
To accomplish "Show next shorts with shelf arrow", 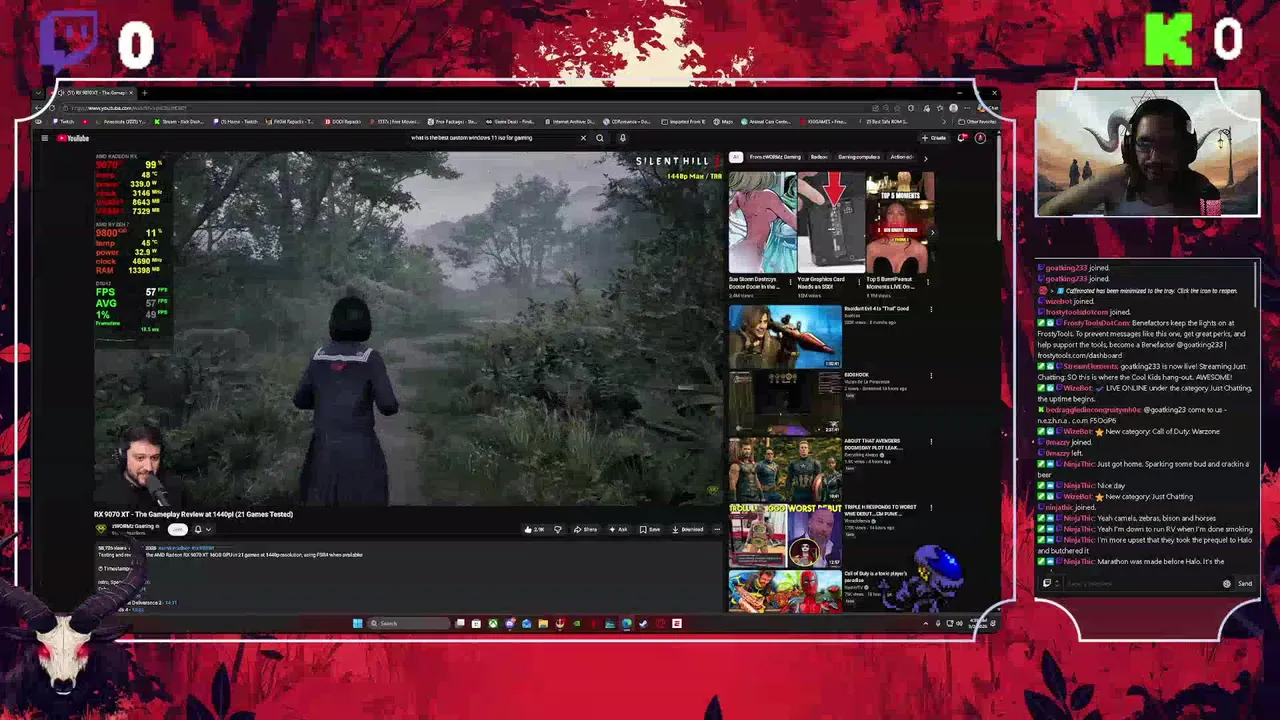I will tap(931, 232).
